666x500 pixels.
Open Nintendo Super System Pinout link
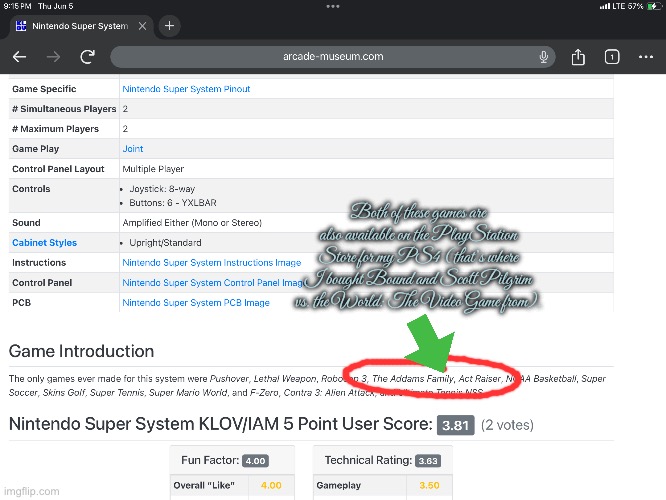186,89
